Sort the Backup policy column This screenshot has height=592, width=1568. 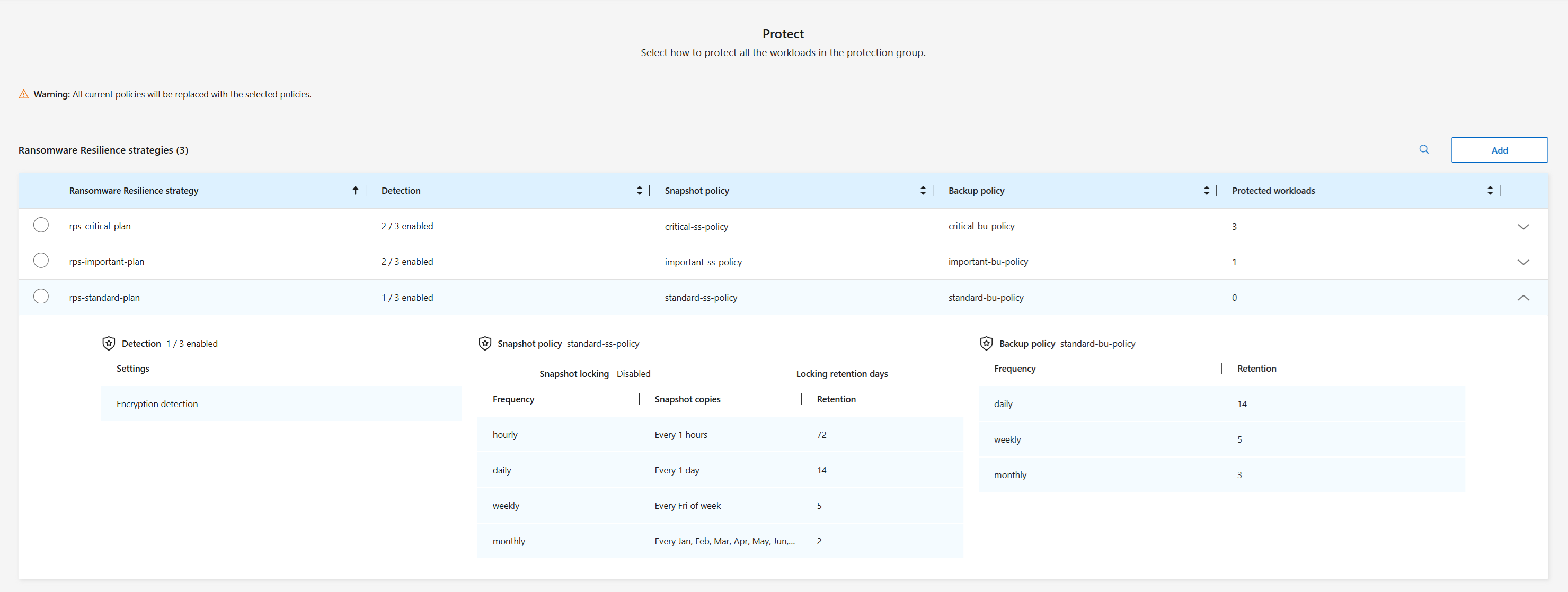(1207, 190)
